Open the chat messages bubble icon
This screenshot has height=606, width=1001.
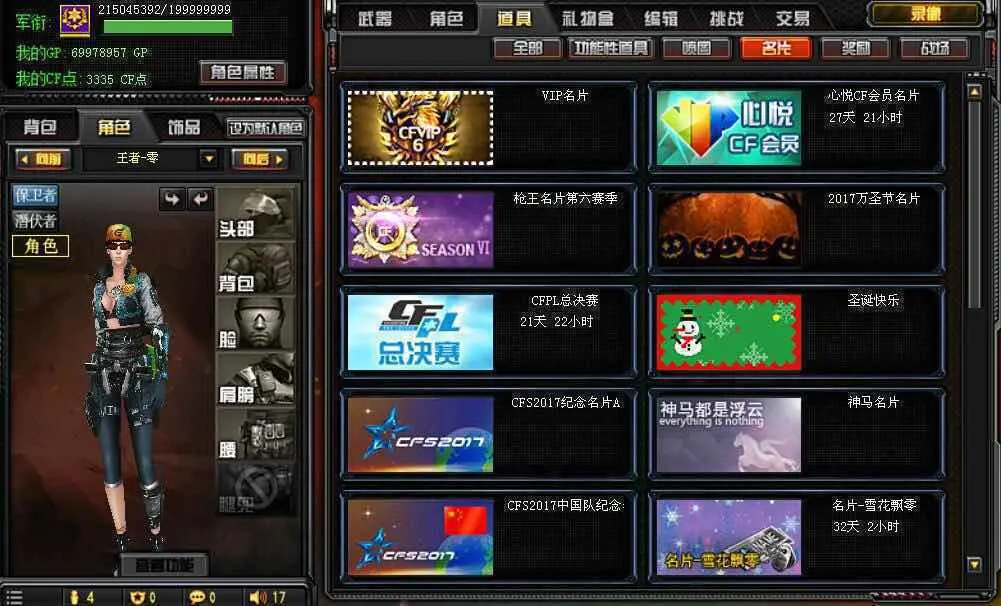[x=202, y=597]
